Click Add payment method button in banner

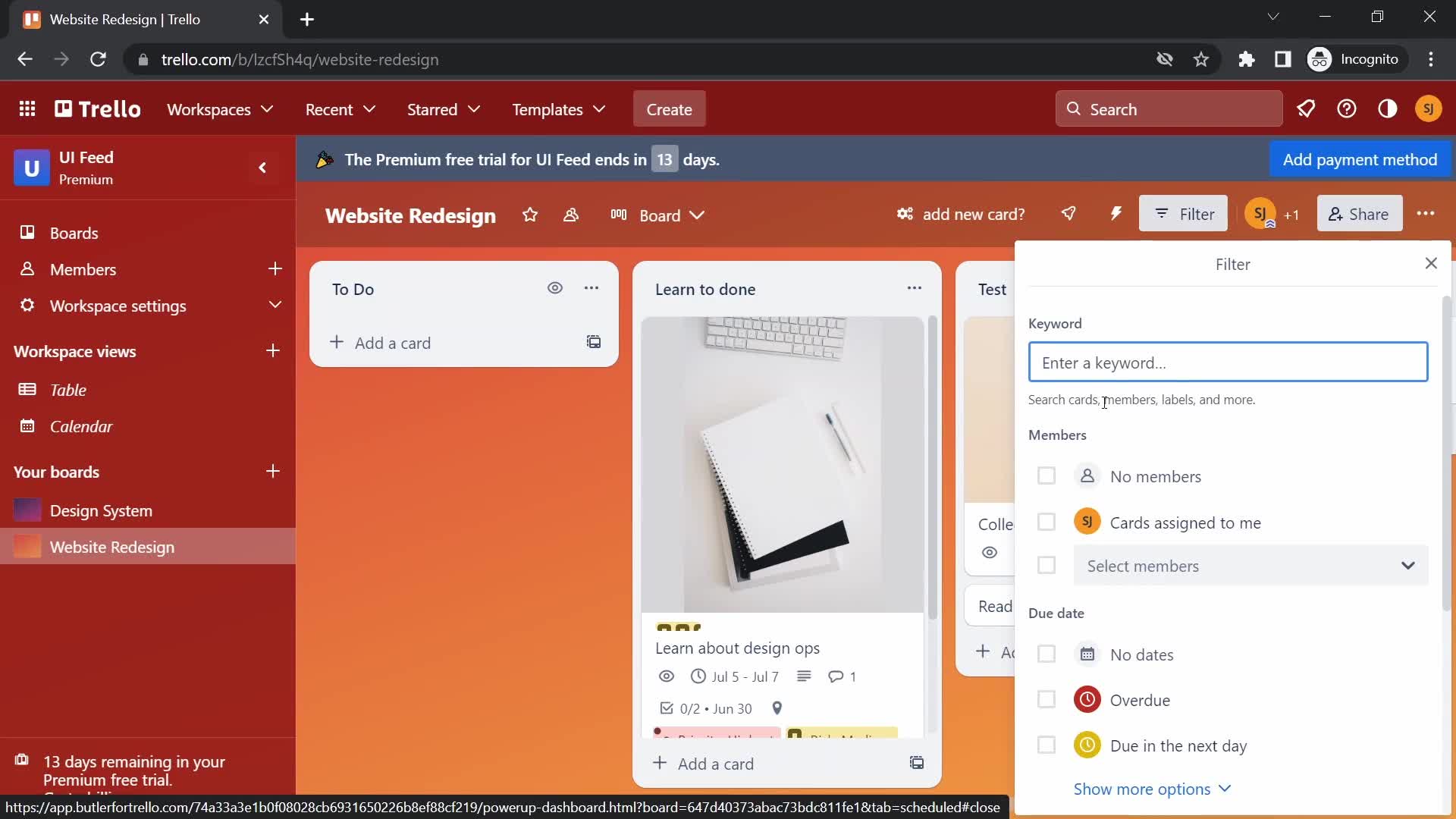[1360, 159]
